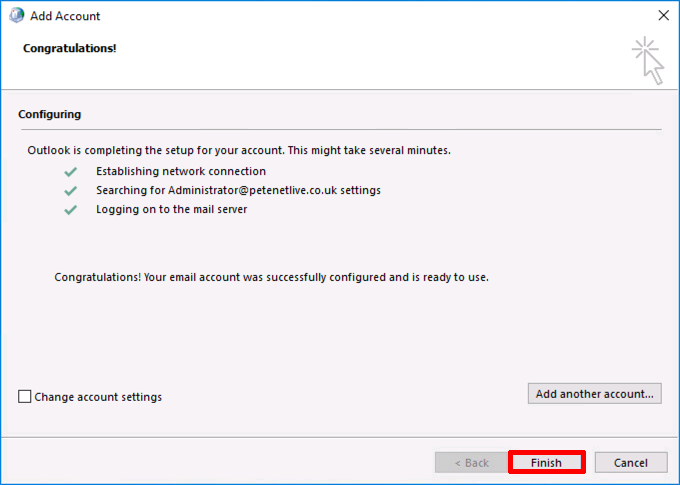Image resolution: width=680 pixels, height=485 pixels.
Task: Click the Cancel button
Action: tap(631, 462)
